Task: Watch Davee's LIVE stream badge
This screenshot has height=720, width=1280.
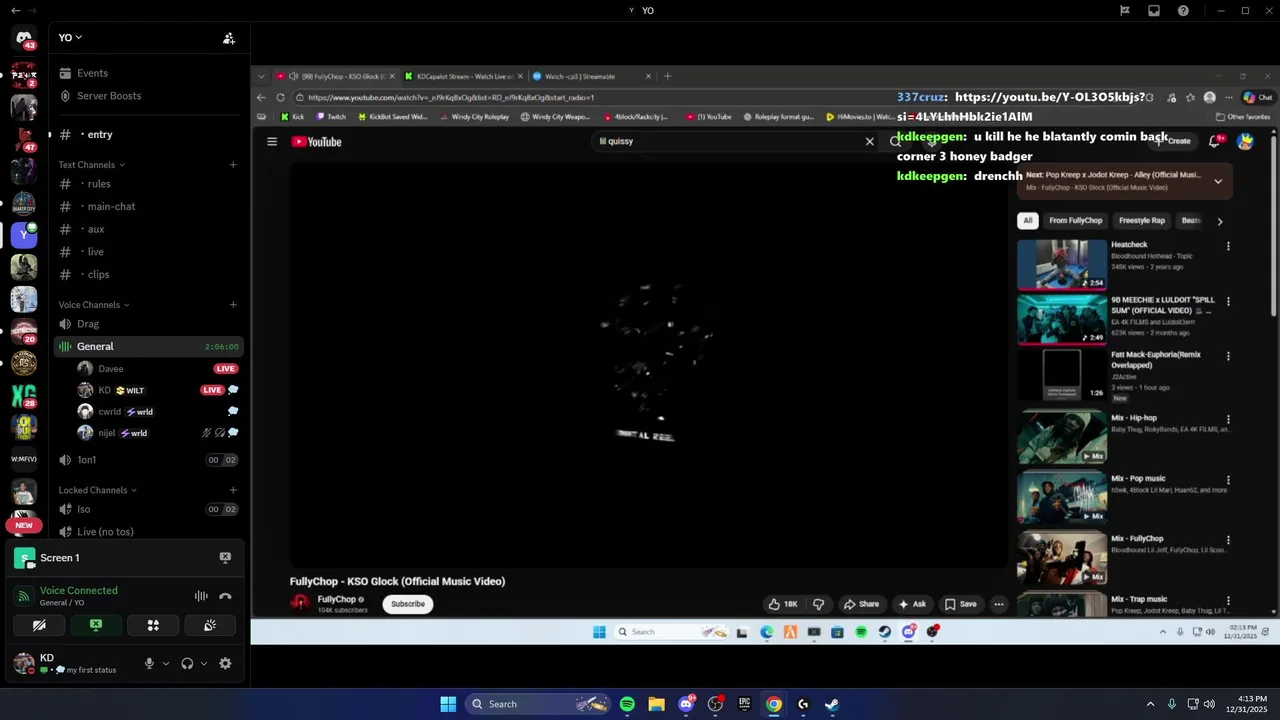Action: tap(225, 369)
